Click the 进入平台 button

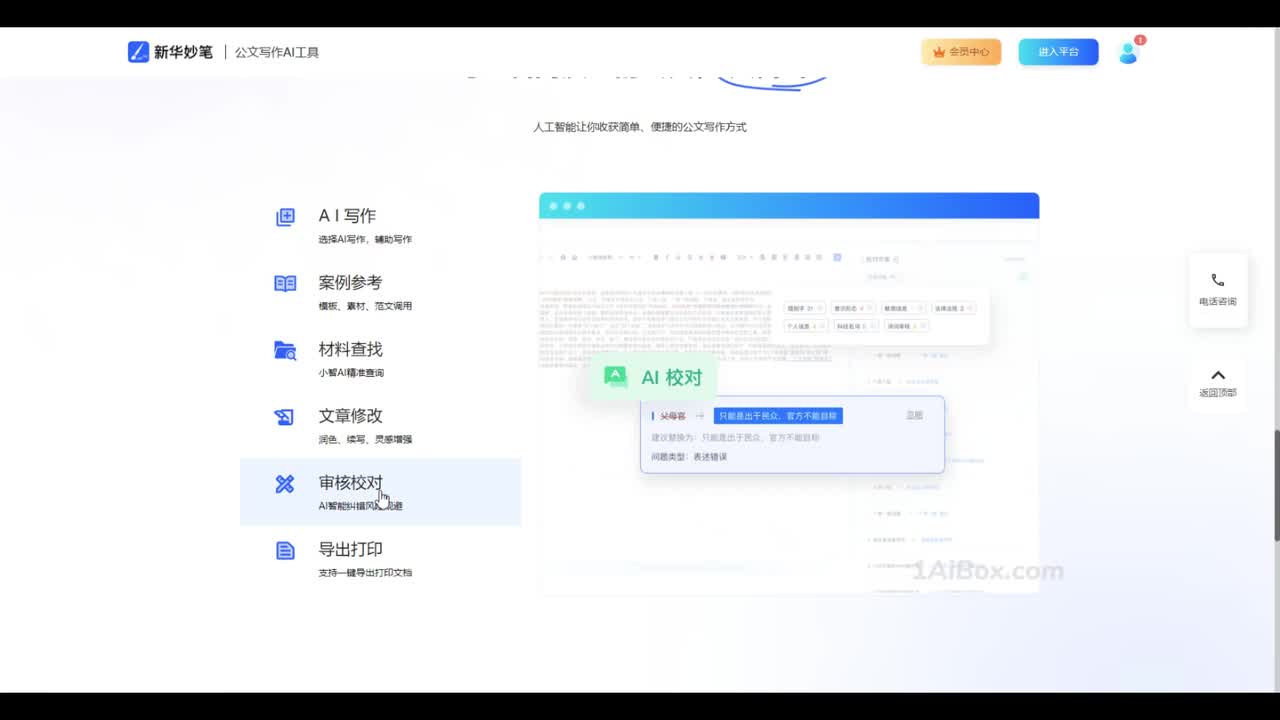point(1058,52)
